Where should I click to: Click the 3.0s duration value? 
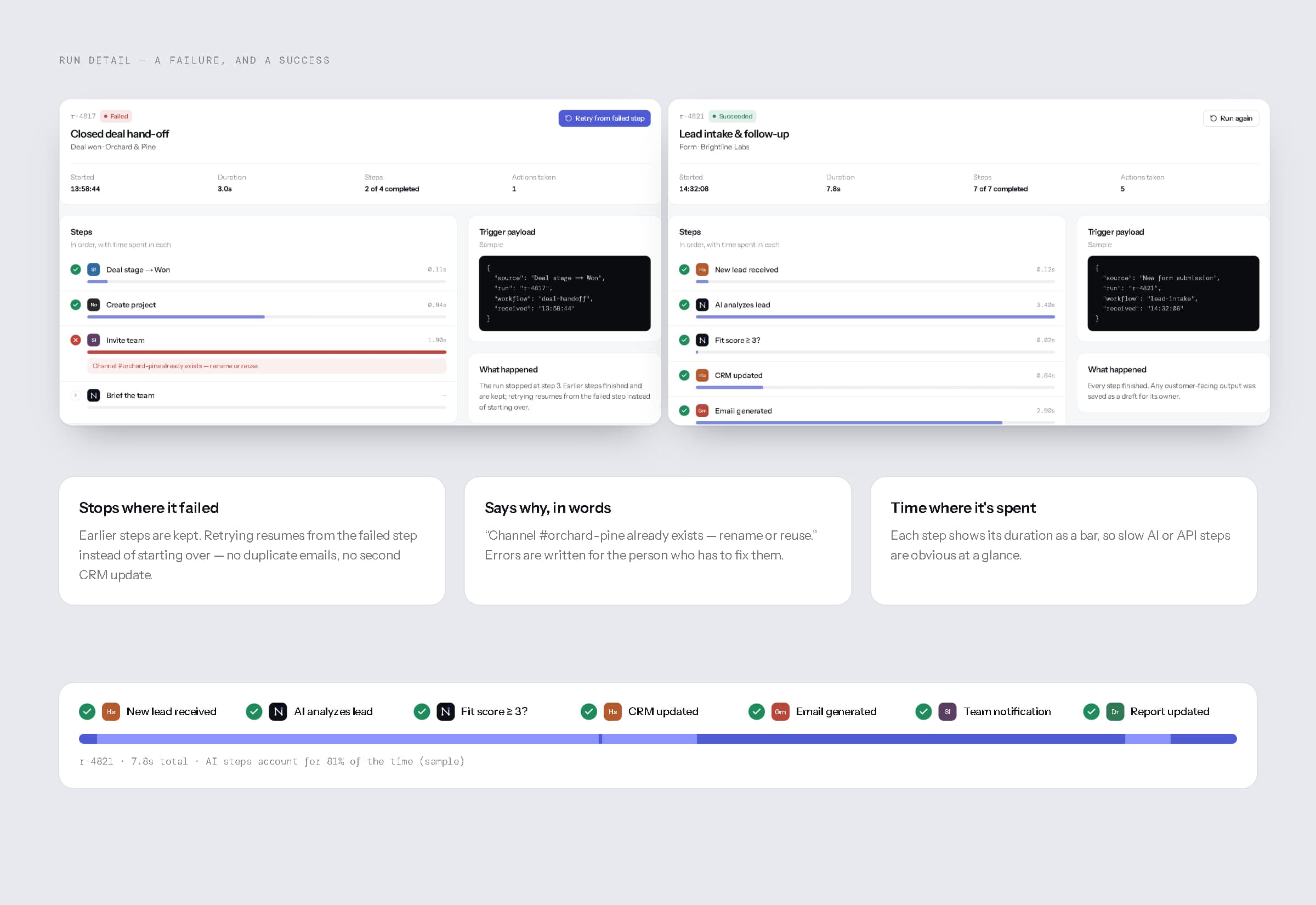[224, 189]
